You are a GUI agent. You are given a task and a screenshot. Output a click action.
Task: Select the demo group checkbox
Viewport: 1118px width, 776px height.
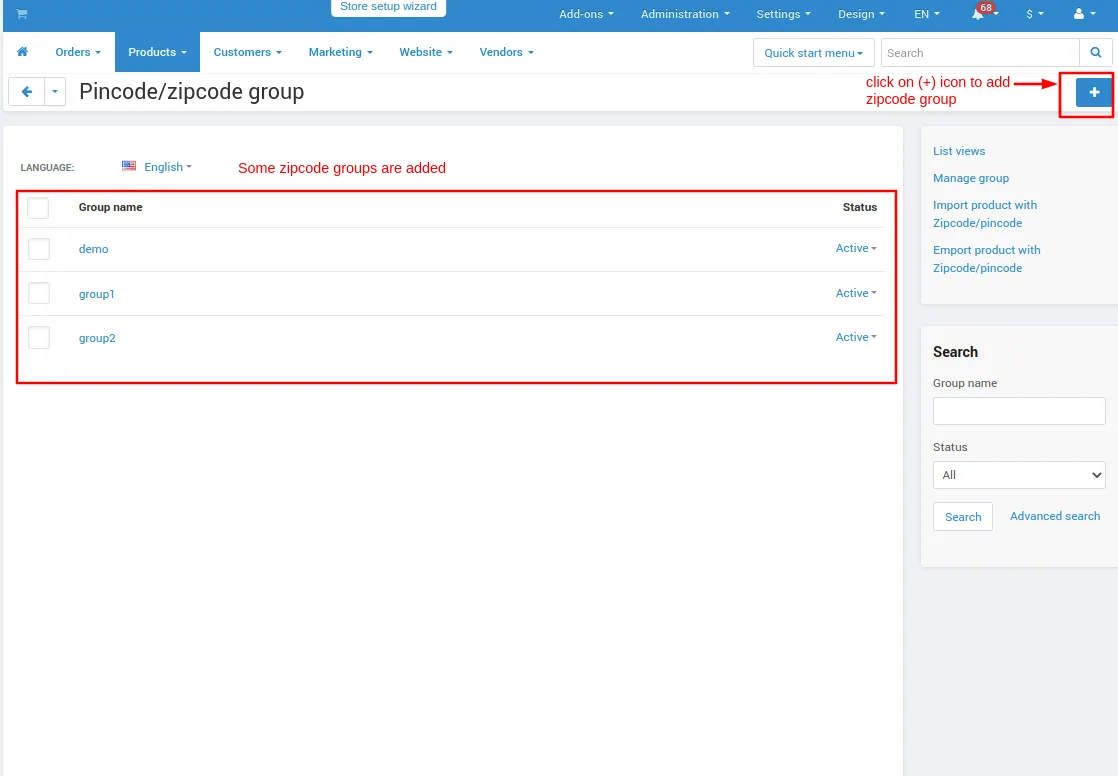tap(39, 249)
